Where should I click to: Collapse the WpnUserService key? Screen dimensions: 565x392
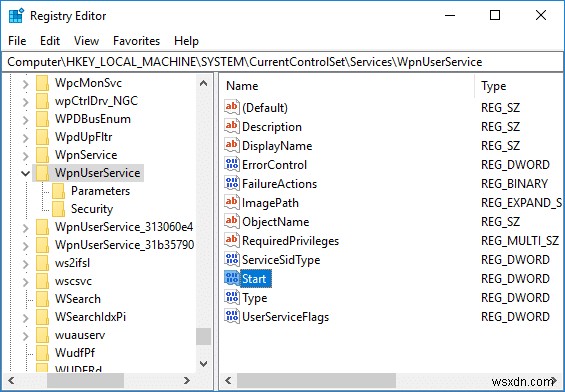tap(25, 173)
